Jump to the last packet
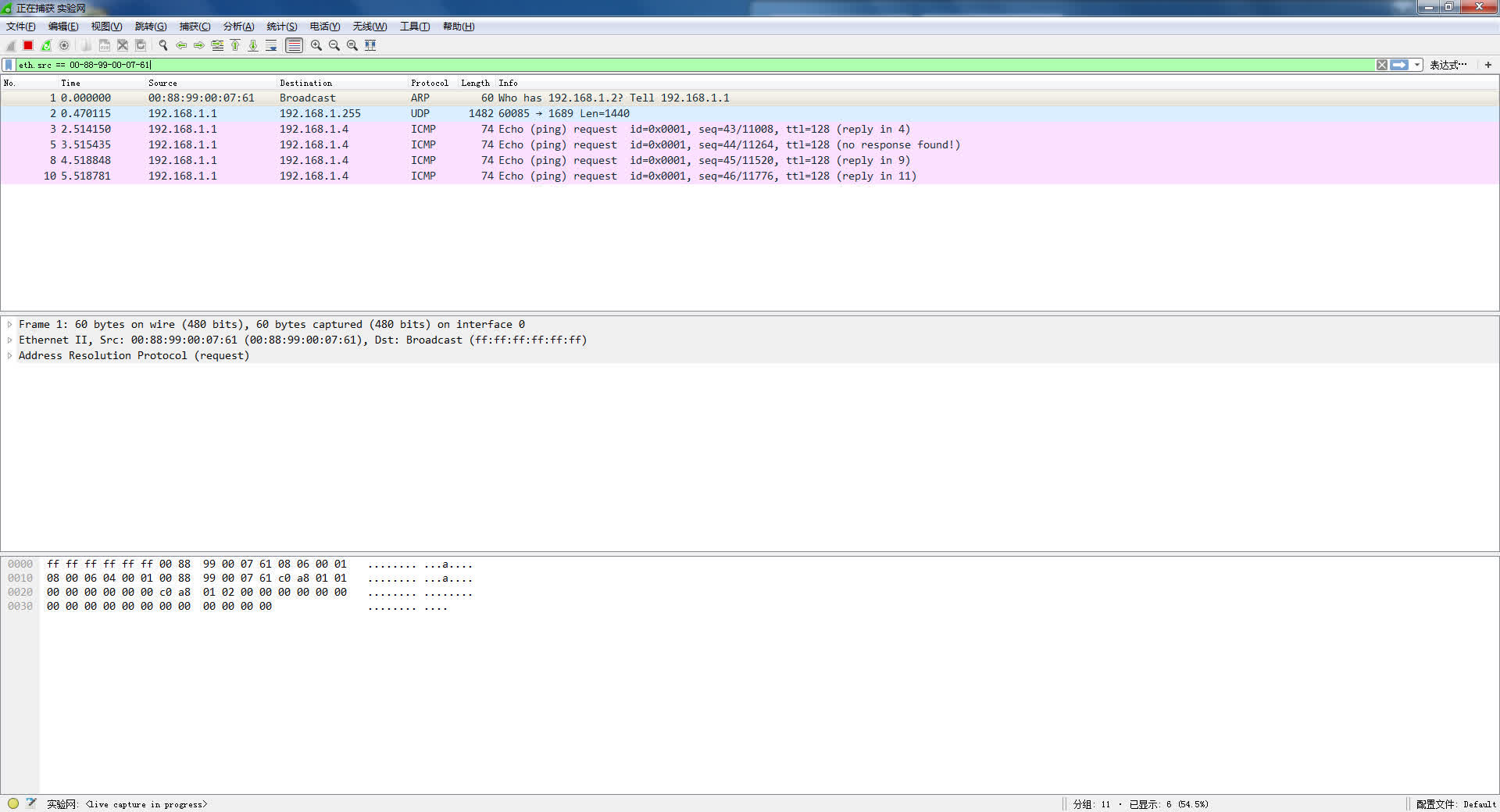Image resolution: width=1500 pixels, height=812 pixels. pyautogui.click(x=253, y=45)
